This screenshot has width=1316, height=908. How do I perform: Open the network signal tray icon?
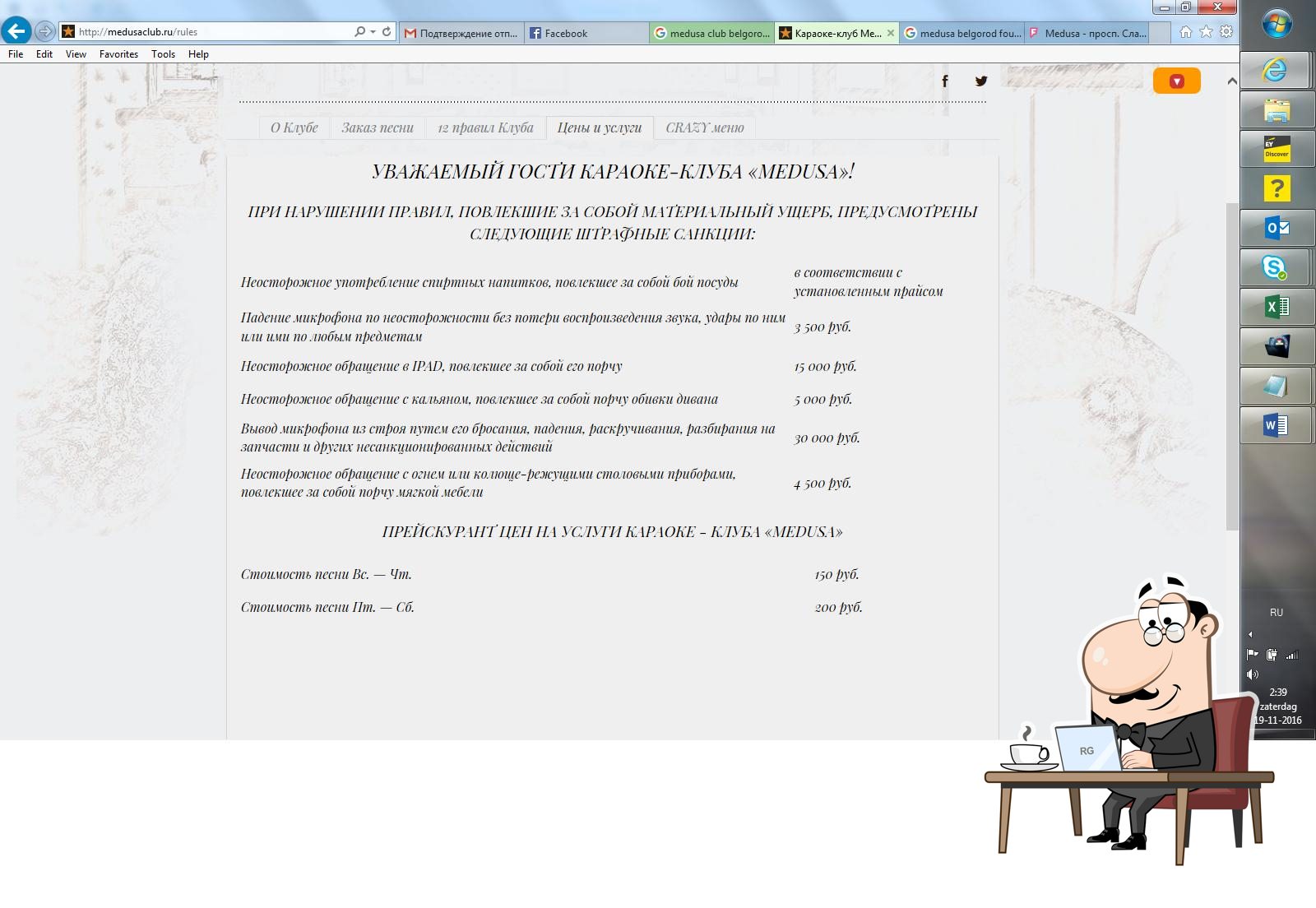(x=1292, y=655)
